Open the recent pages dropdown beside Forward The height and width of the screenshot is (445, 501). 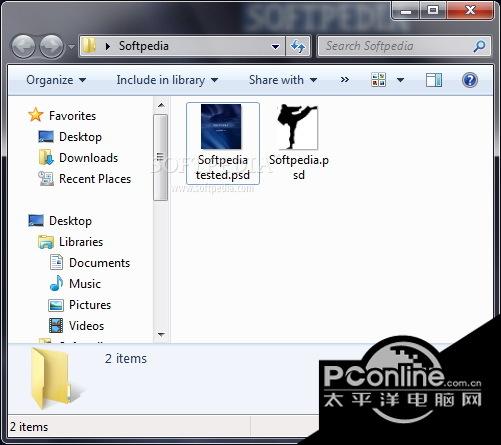[x=71, y=46]
